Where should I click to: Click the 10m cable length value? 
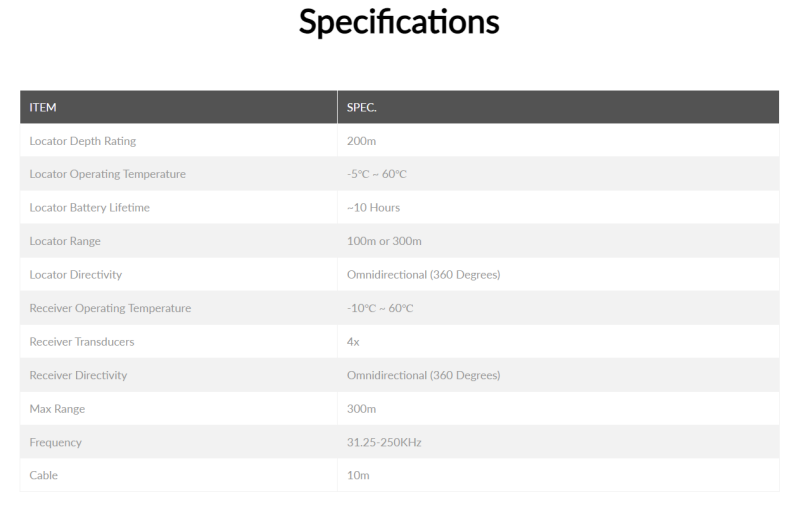tap(358, 475)
